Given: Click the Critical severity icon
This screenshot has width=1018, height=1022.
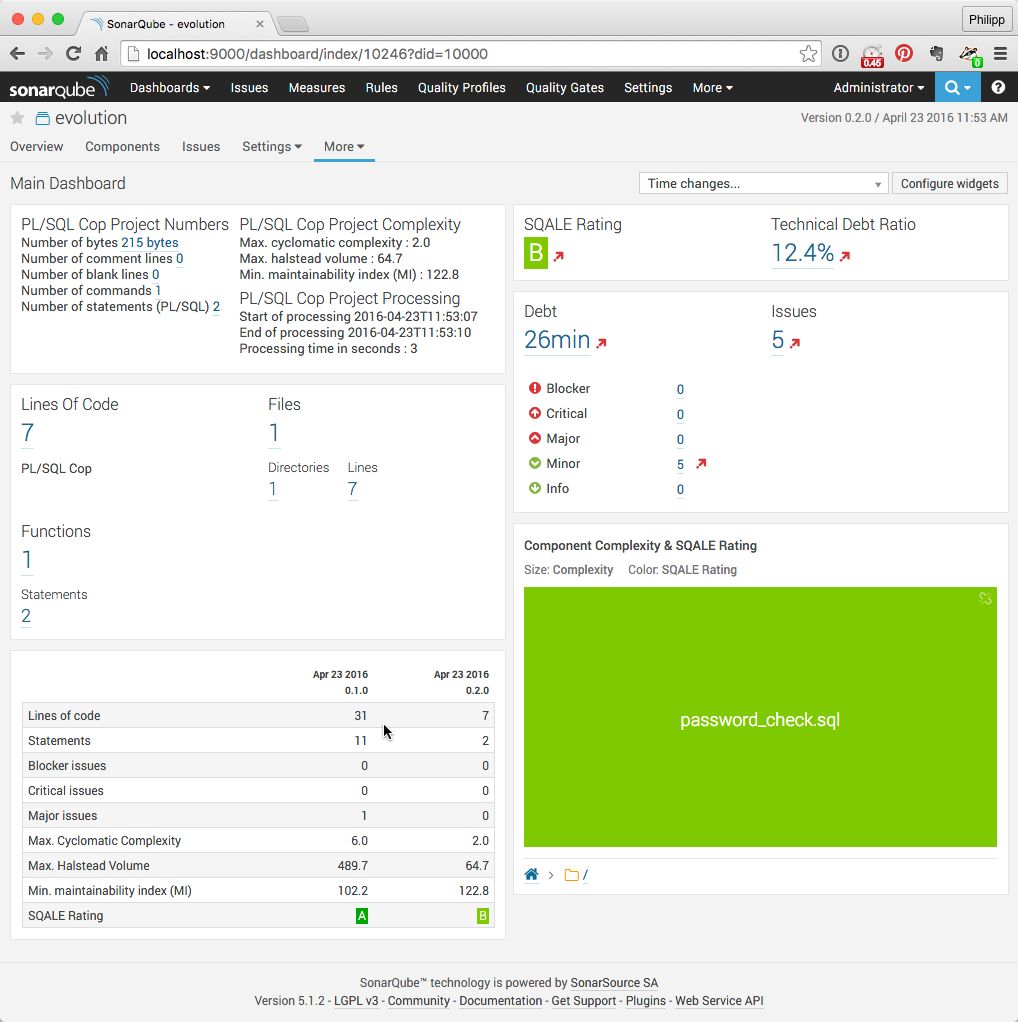Looking at the screenshot, I should (534, 413).
